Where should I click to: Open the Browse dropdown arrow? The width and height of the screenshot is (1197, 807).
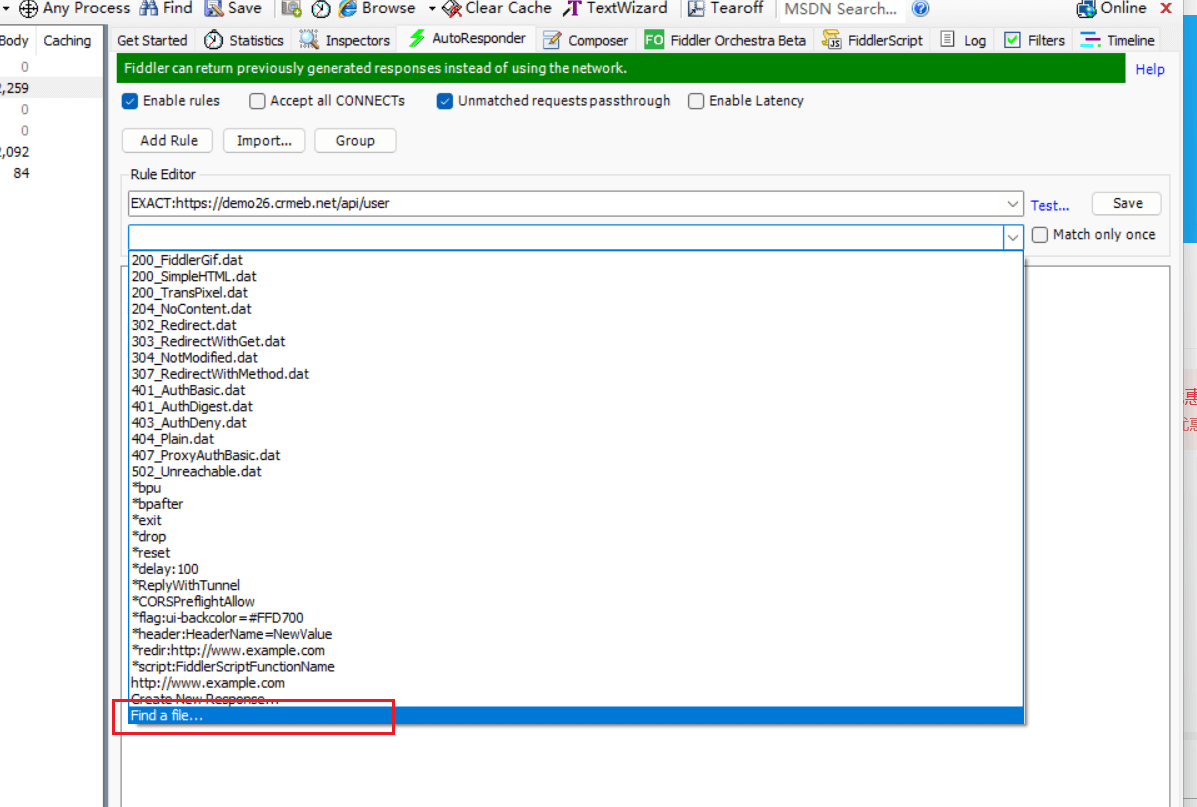point(431,8)
